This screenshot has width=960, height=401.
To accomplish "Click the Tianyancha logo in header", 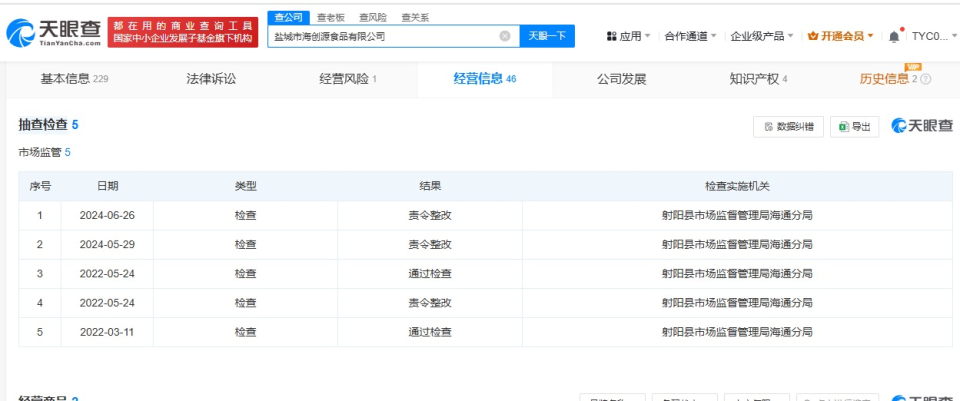I will pyautogui.click(x=54, y=32).
